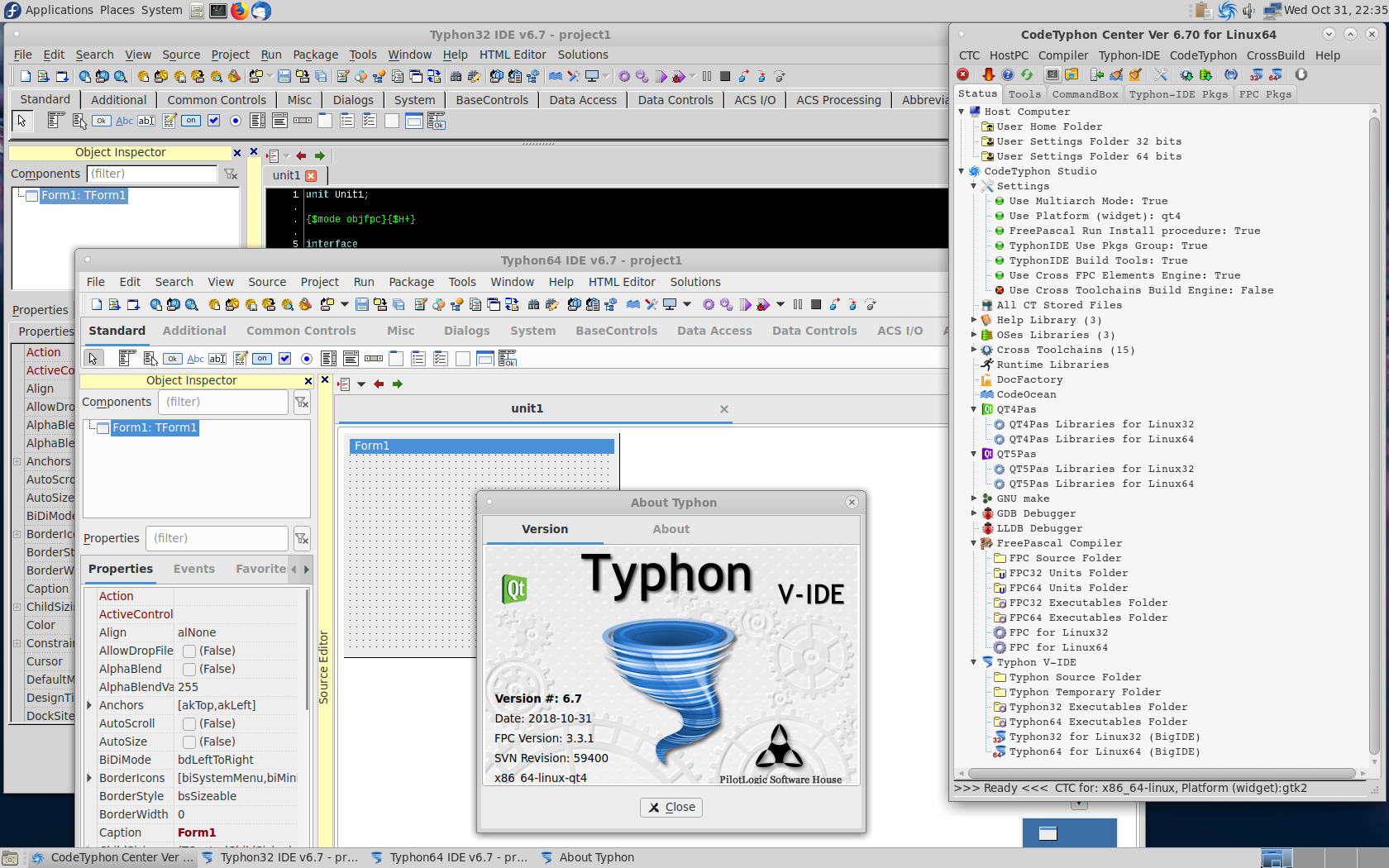Expand the BorderIcons property in Typhon64 inspector

(89, 778)
